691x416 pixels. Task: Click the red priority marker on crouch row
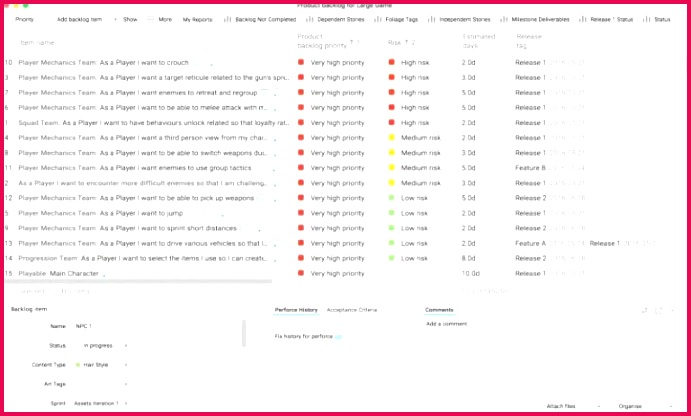301,62
